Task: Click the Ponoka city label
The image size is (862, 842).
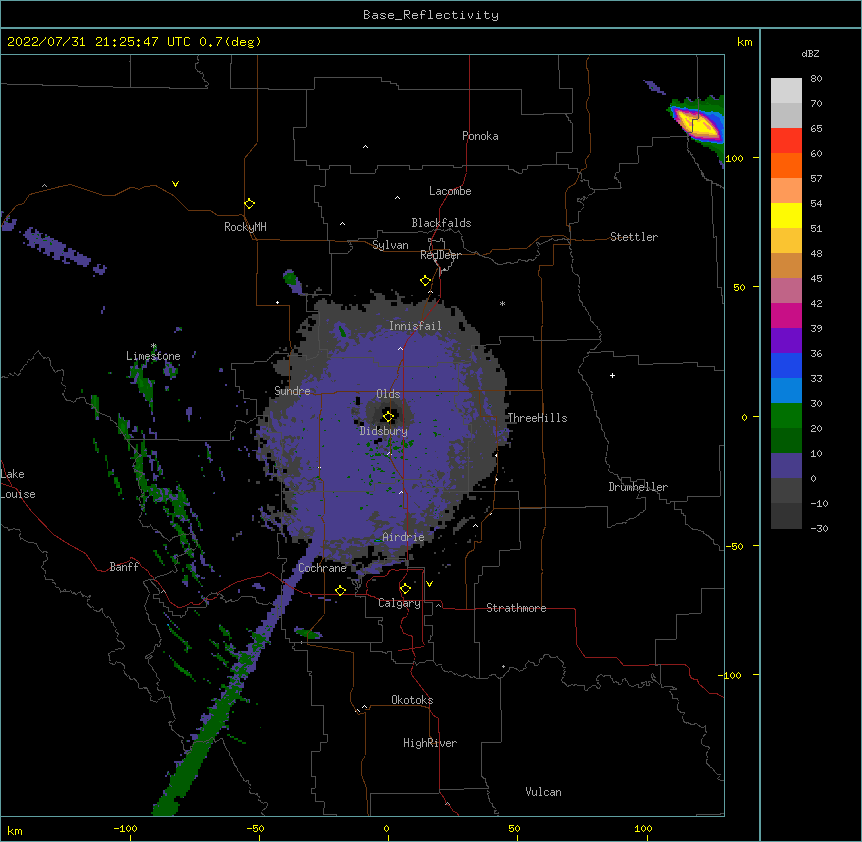Action: 480,136
